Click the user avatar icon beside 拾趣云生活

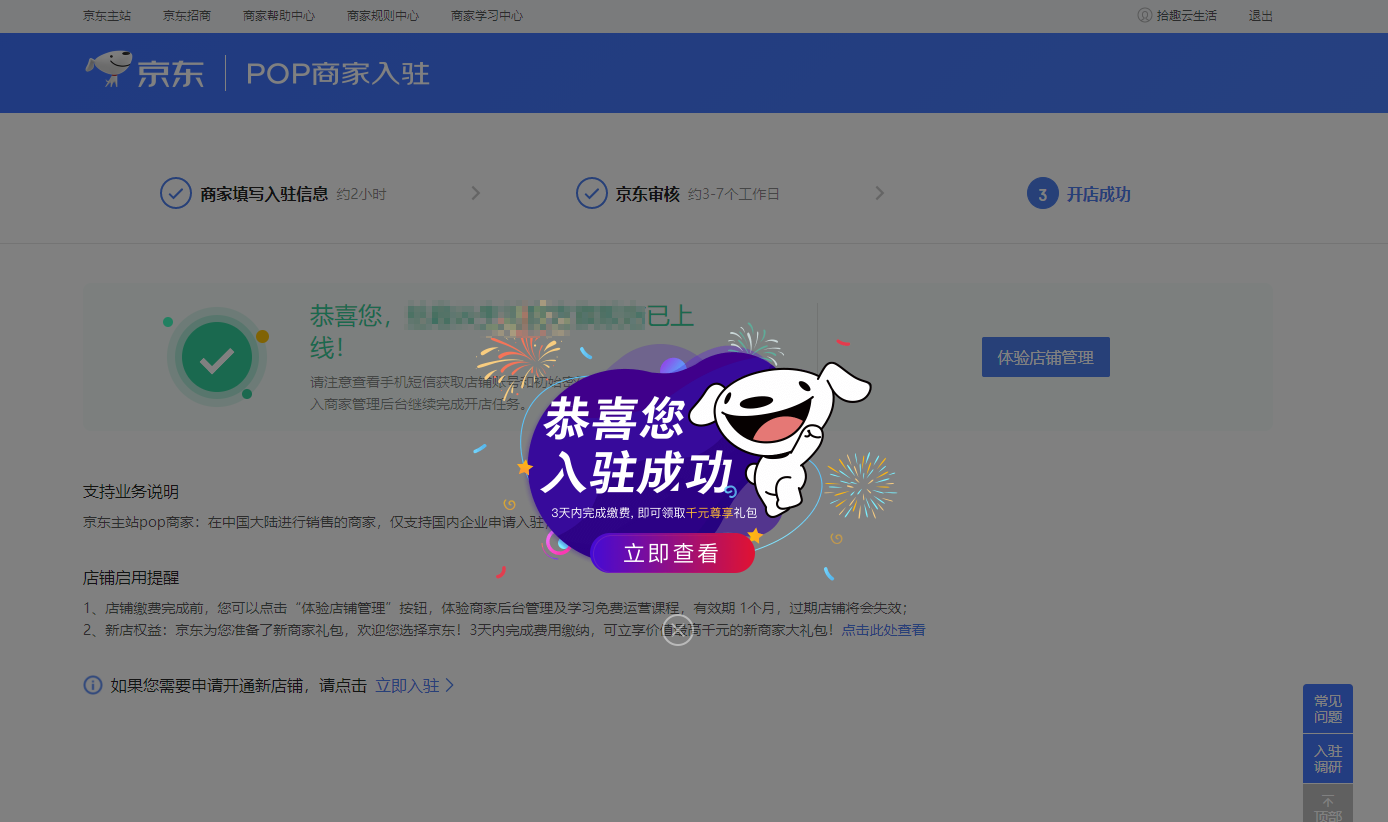coord(1145,16)
